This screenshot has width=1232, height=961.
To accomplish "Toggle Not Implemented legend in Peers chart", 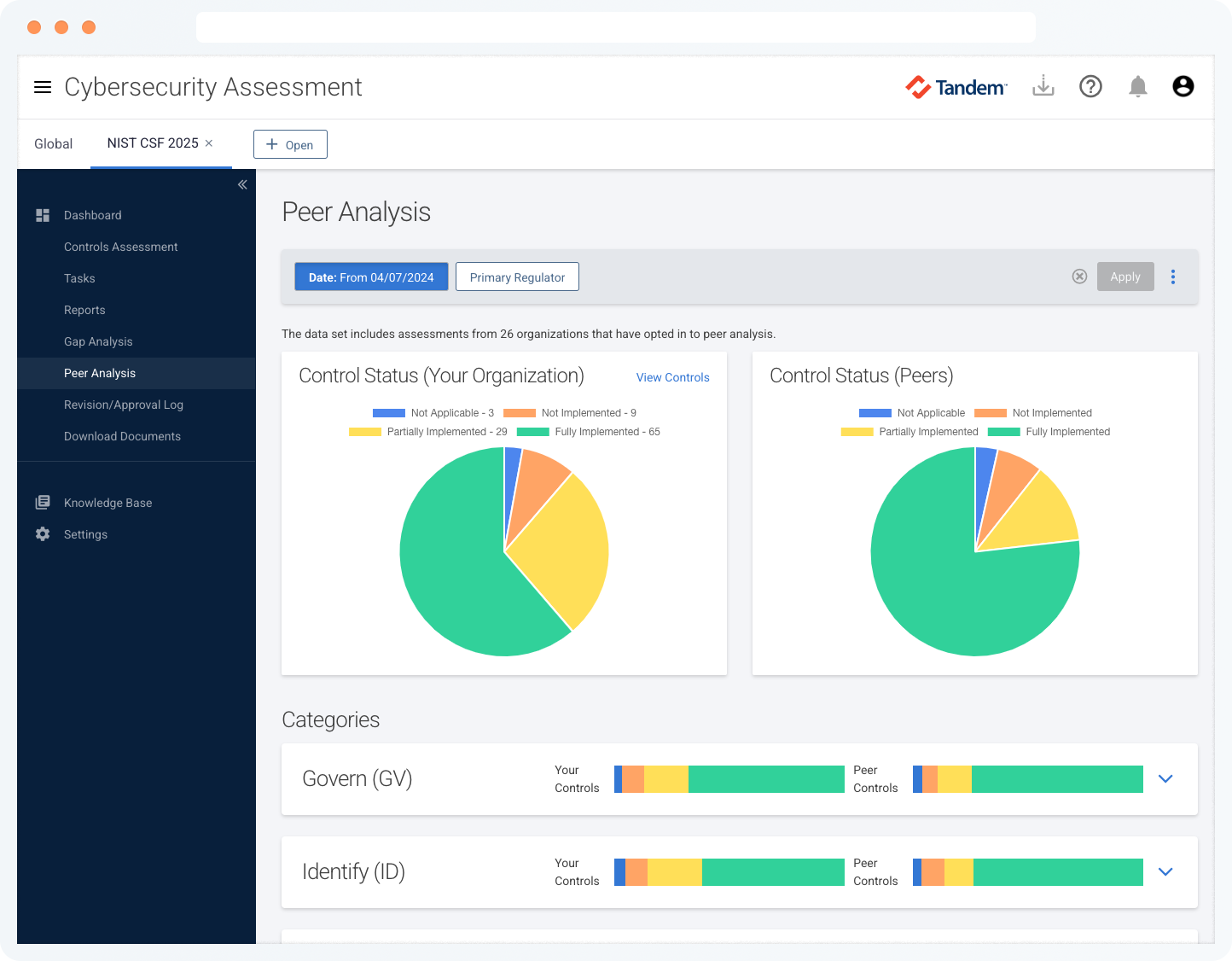I will [1033, 413].
